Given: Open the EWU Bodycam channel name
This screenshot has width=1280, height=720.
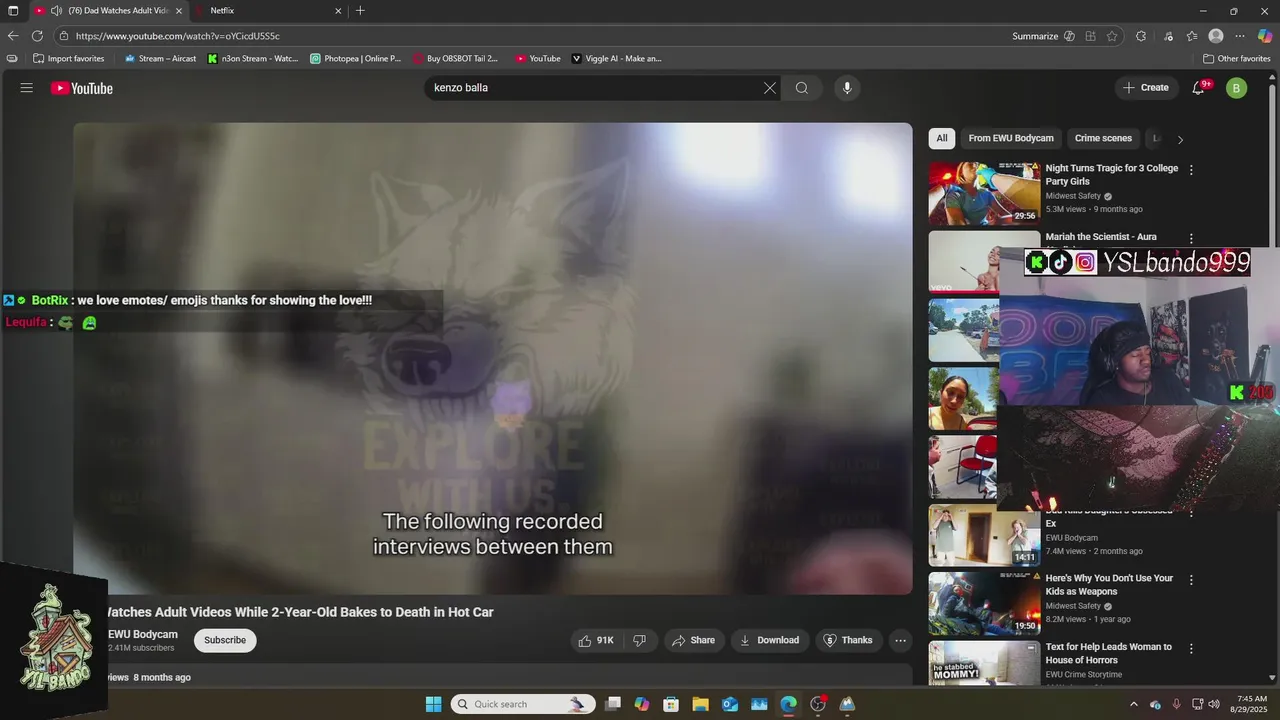Looking at the screenshot, I should (x=143, y=634).
